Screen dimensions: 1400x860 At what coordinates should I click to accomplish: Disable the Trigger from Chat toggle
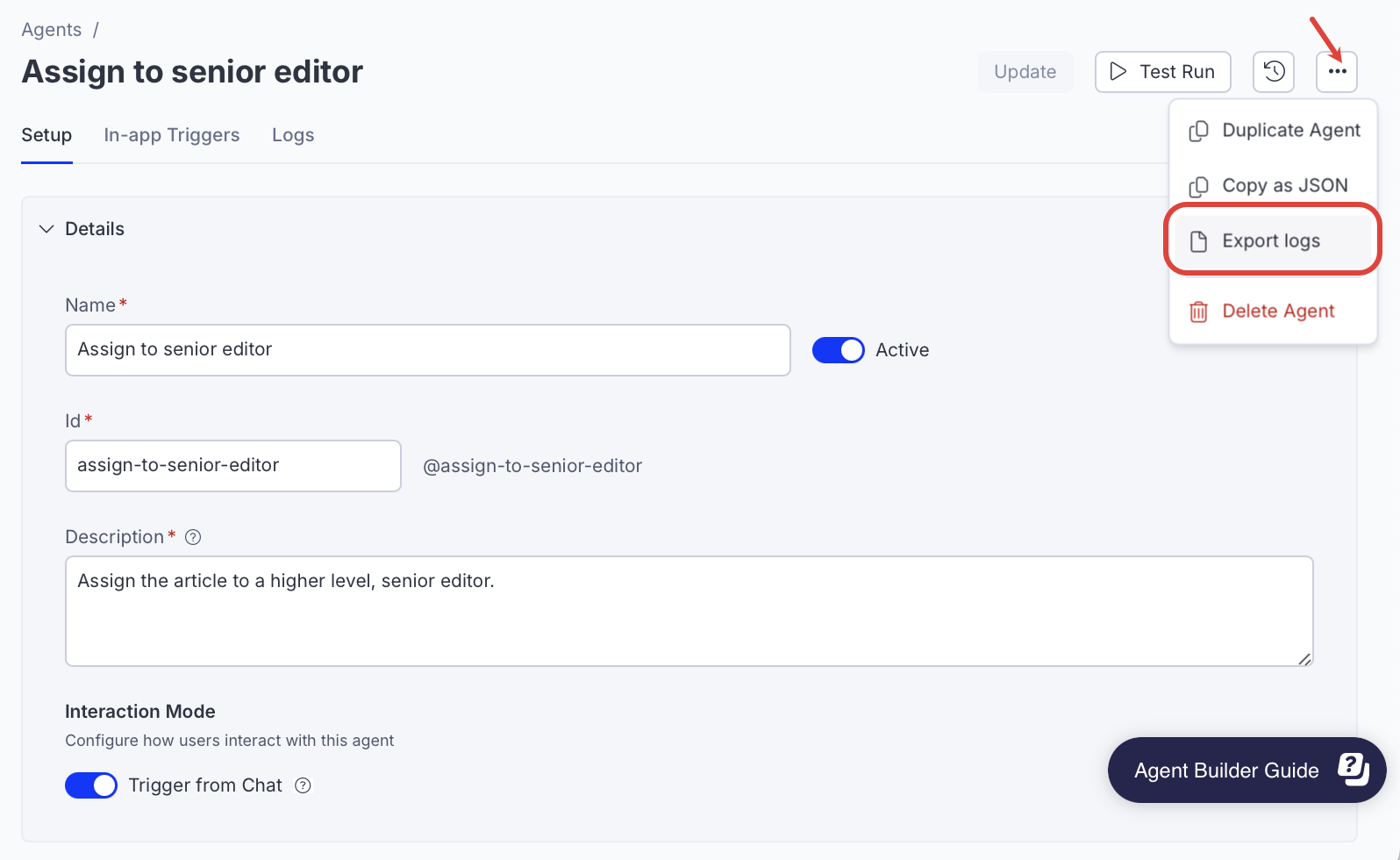(x=91, y=785)
